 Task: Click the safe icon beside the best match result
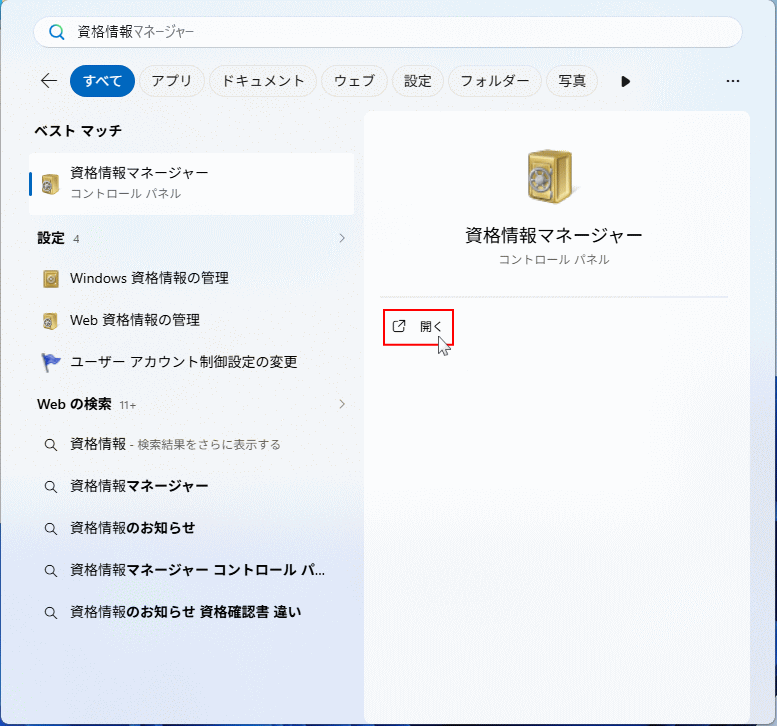click(x=50, y=184)
